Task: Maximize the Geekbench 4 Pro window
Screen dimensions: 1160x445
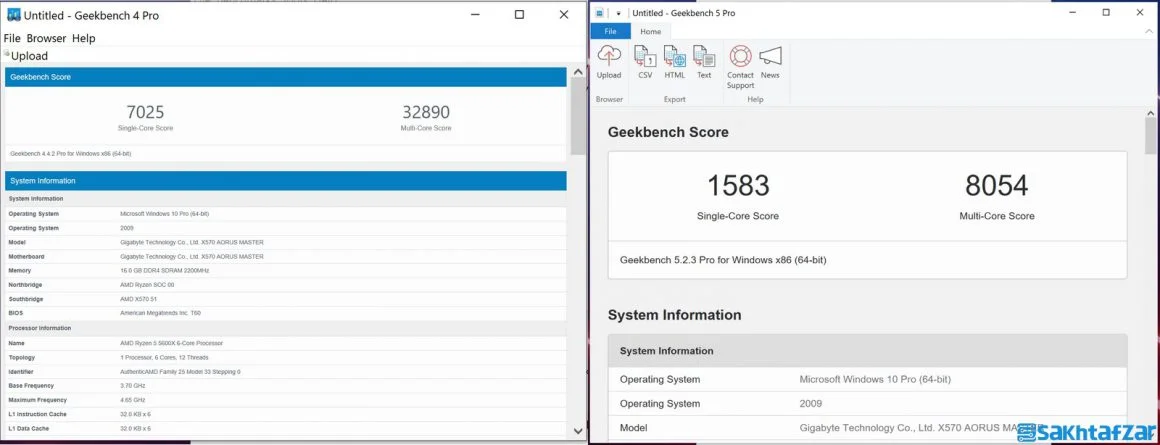Action: (519, 15)
